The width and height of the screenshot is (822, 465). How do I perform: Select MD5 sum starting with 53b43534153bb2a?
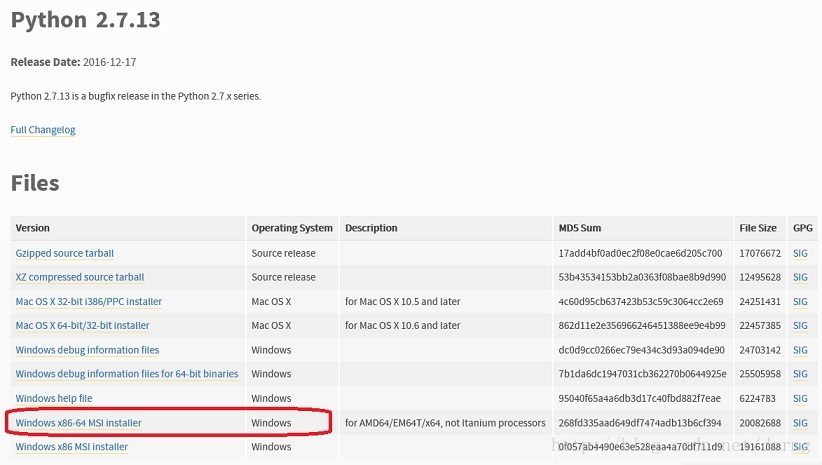[x=642, y=277]
